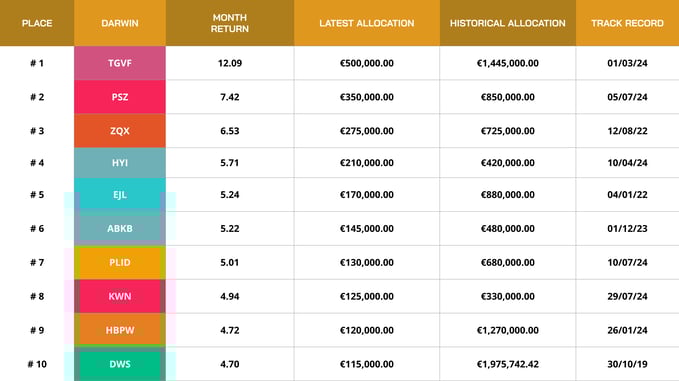
Task: Click the Latest Allocation column header
Action: 367,23
